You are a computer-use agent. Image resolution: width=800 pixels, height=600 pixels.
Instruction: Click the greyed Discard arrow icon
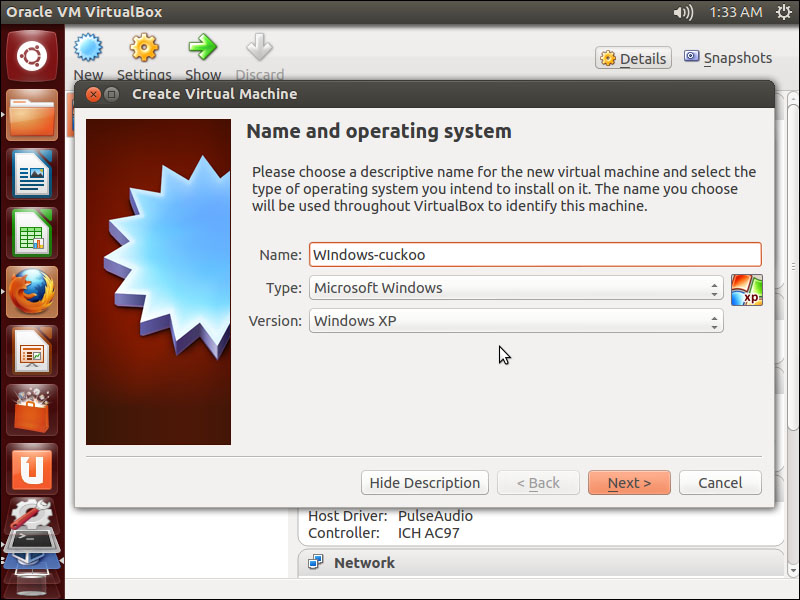pos(259,48)
